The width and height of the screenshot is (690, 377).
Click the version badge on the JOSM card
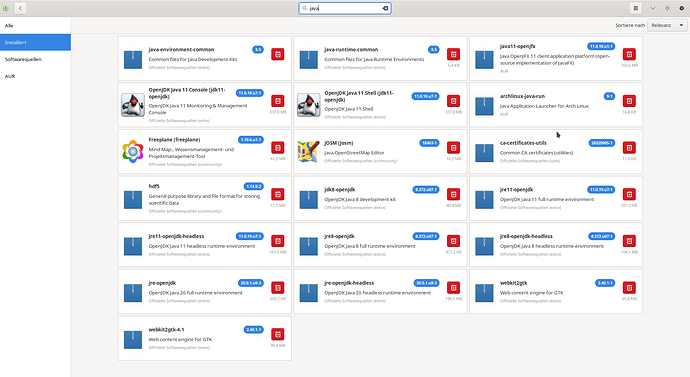pos(429,143)
